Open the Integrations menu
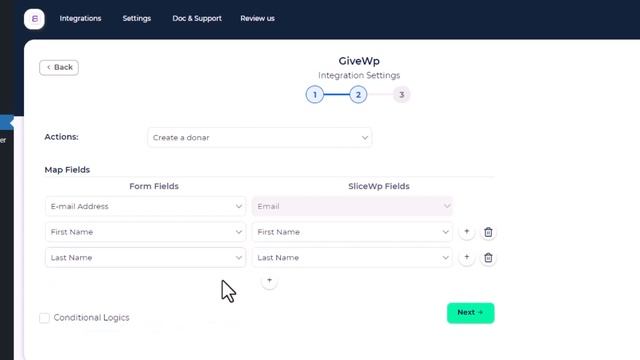The width and height of the screenshot is (640, 360). [80, 18]
